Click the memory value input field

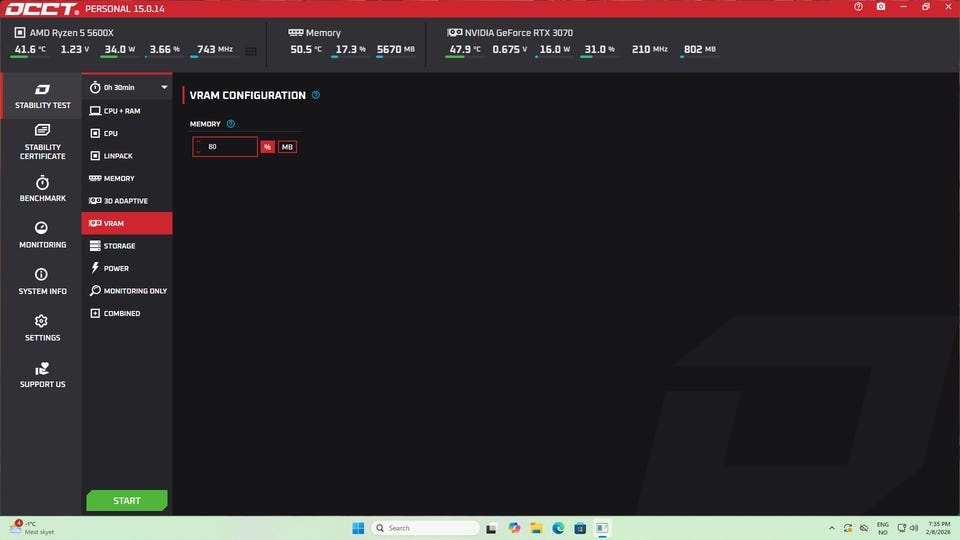225,147
